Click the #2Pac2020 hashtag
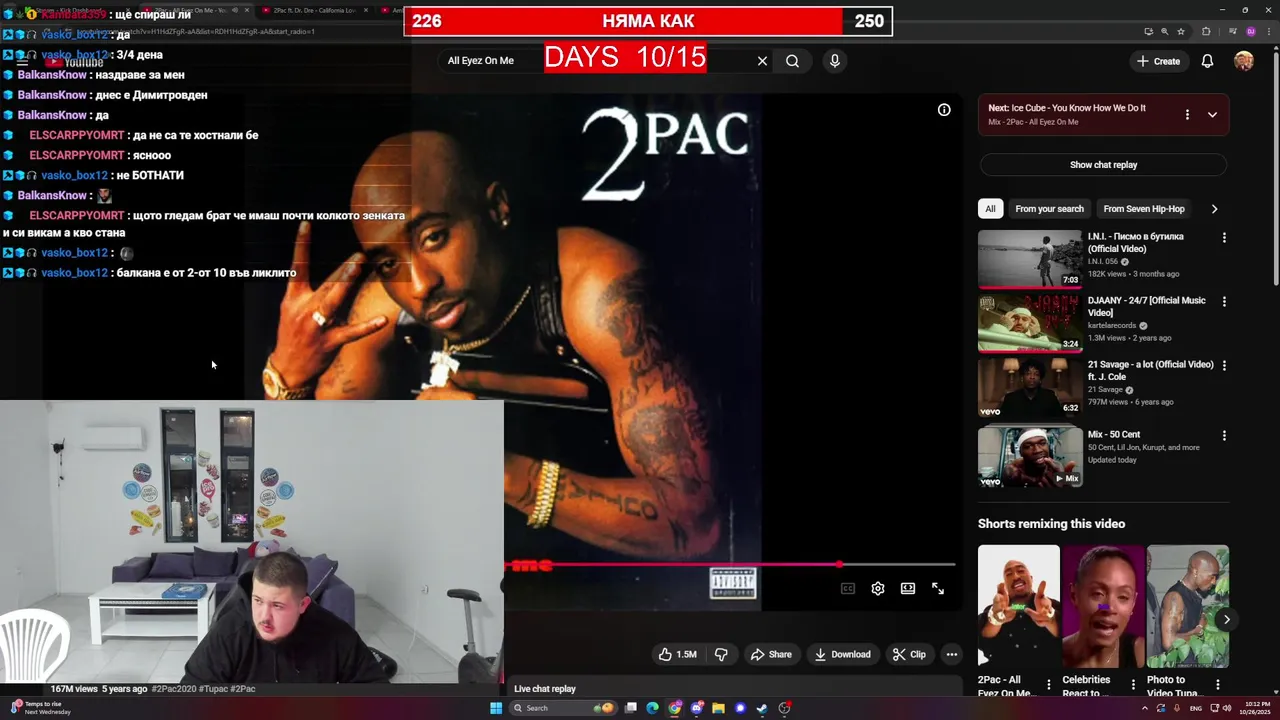 click(175, 689)
